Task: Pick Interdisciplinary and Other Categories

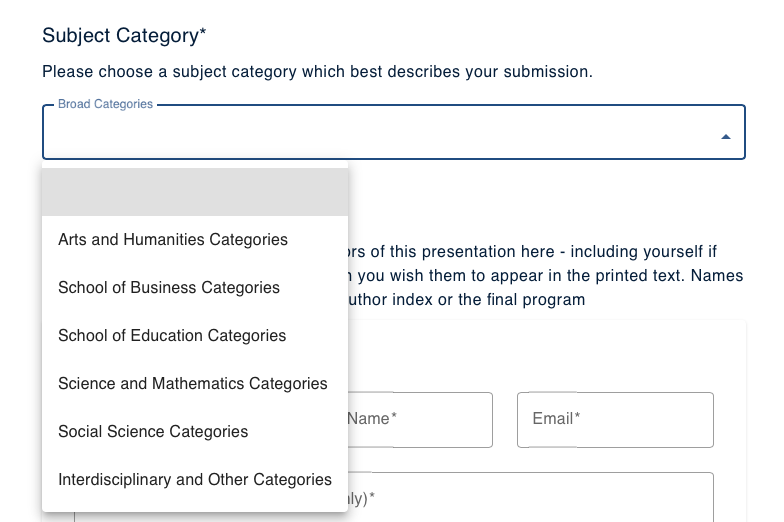Action: click(x=195, y=480)
